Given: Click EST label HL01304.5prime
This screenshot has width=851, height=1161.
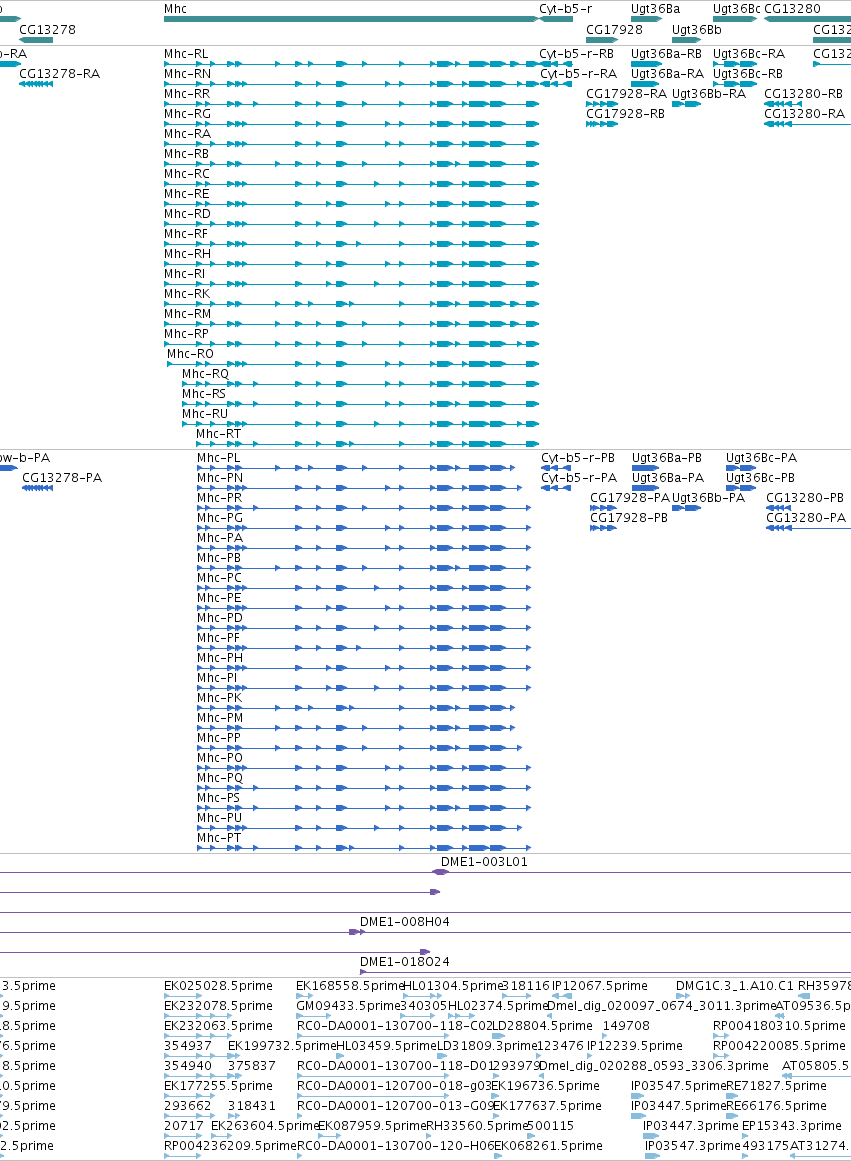Looking at the screenshot, I should (x=453, y=986).
